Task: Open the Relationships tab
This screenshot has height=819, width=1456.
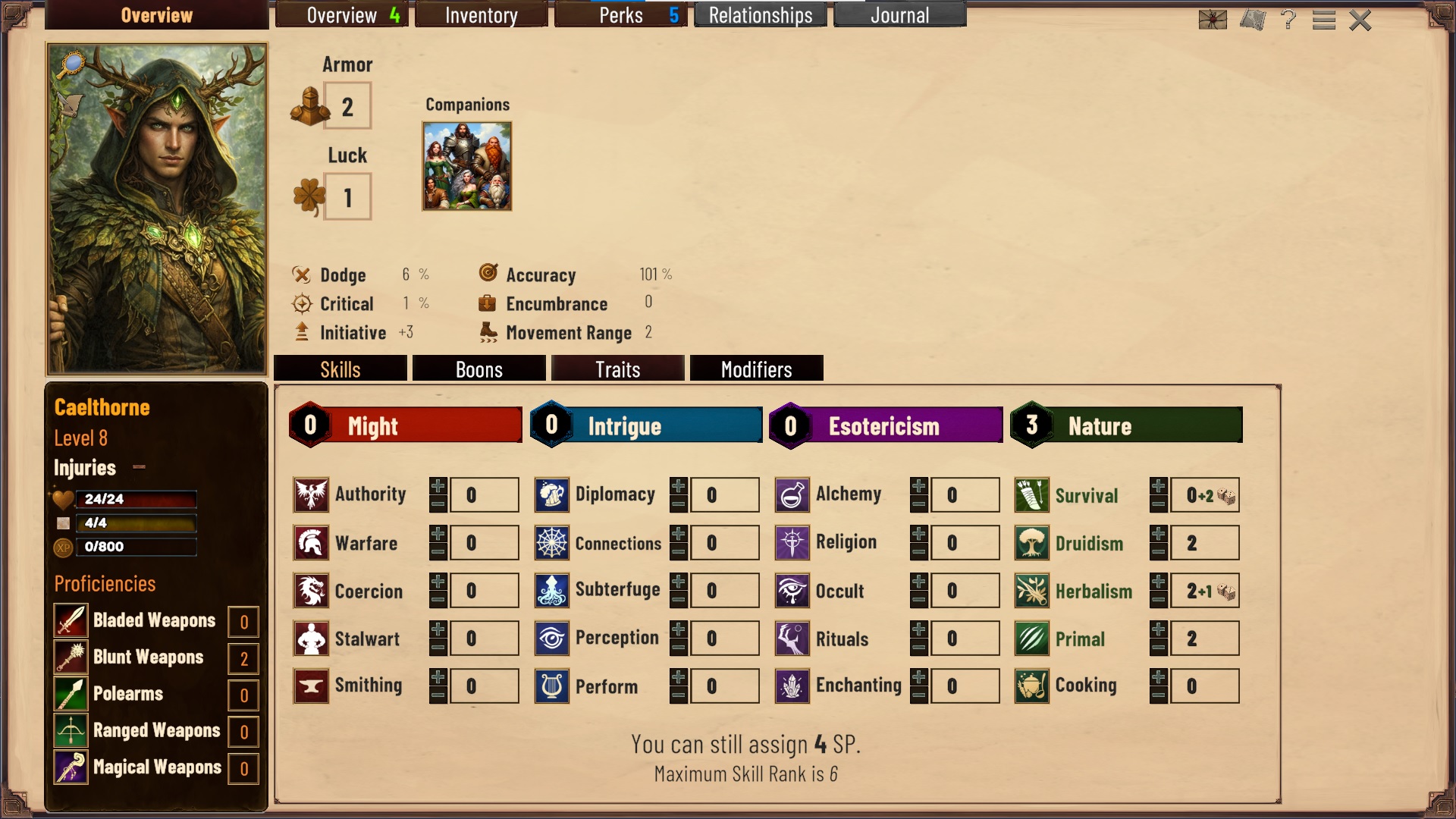Action: click(x=761, y=15)
